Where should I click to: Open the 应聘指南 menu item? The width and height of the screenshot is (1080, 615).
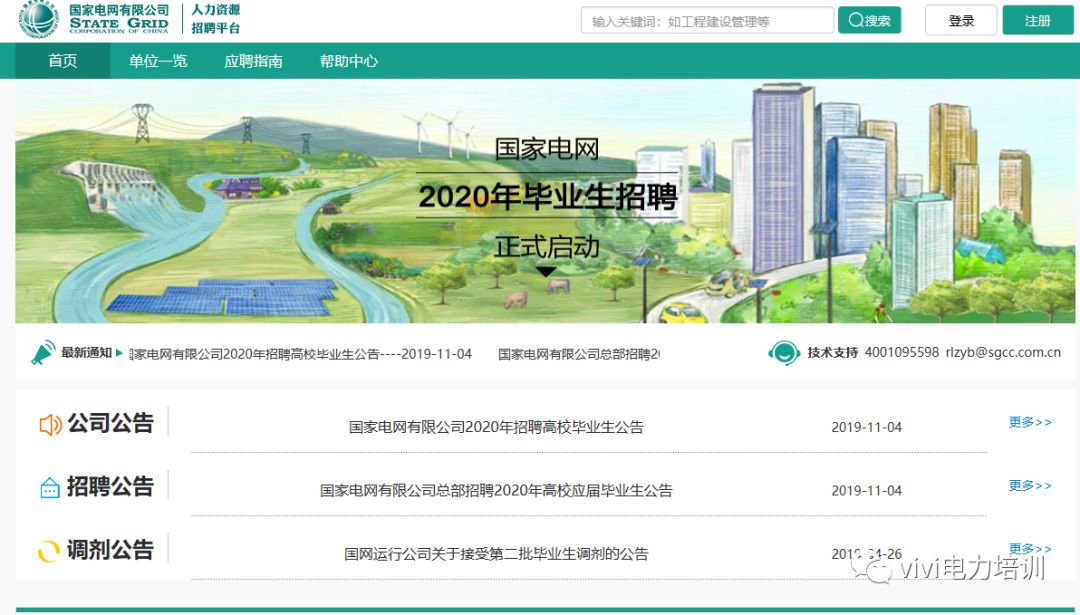pos(253,61)
